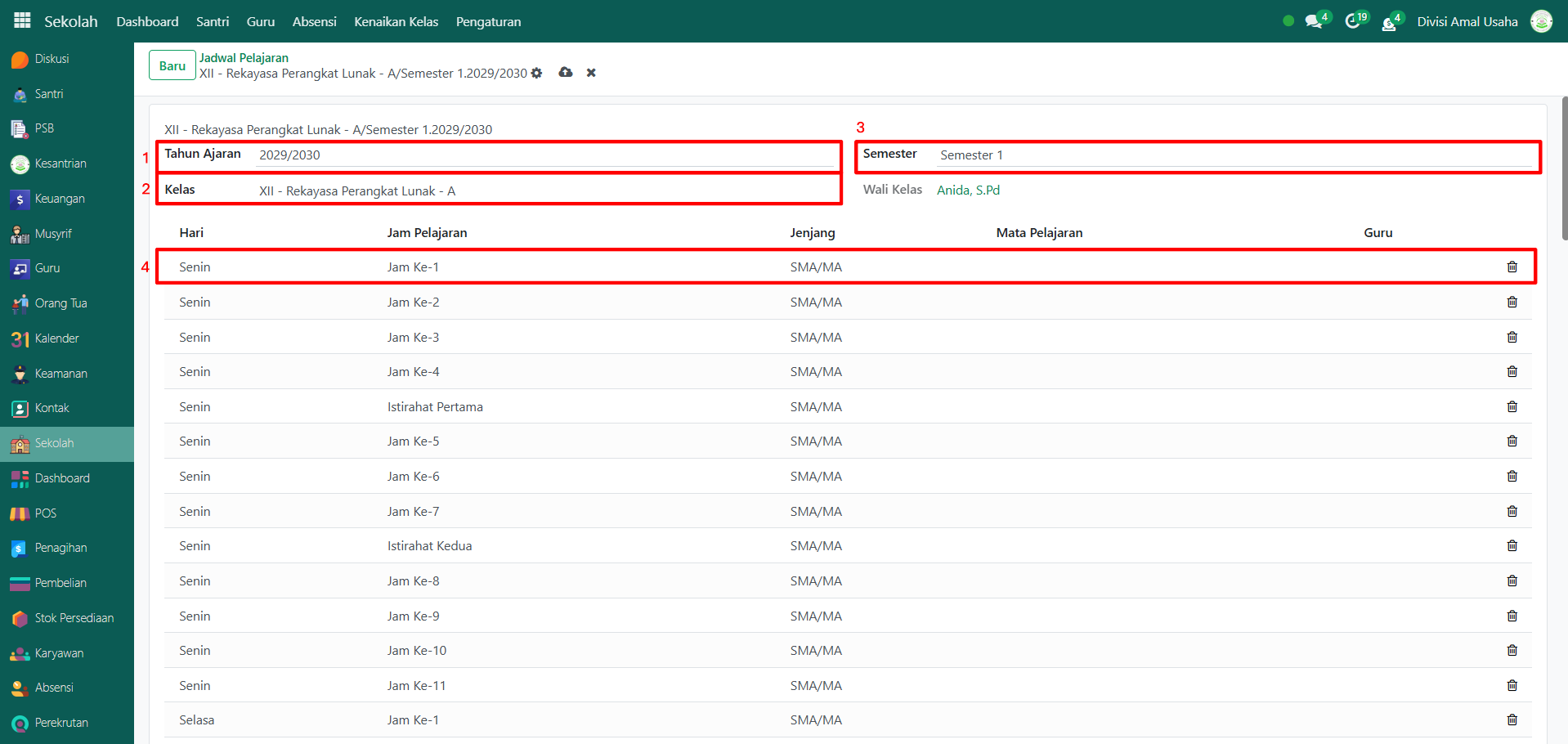Open the Pengaturan menu
The image size is (1568, 744).
[488, 21]
